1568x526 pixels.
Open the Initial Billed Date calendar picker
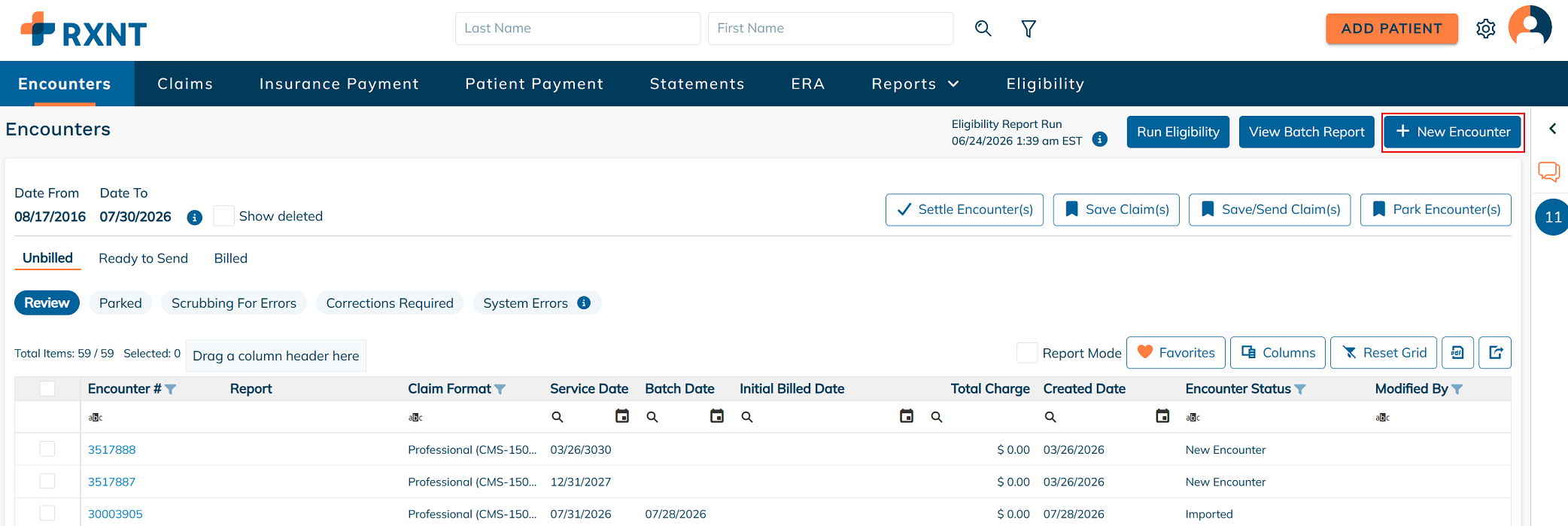(x=907, y=416)
